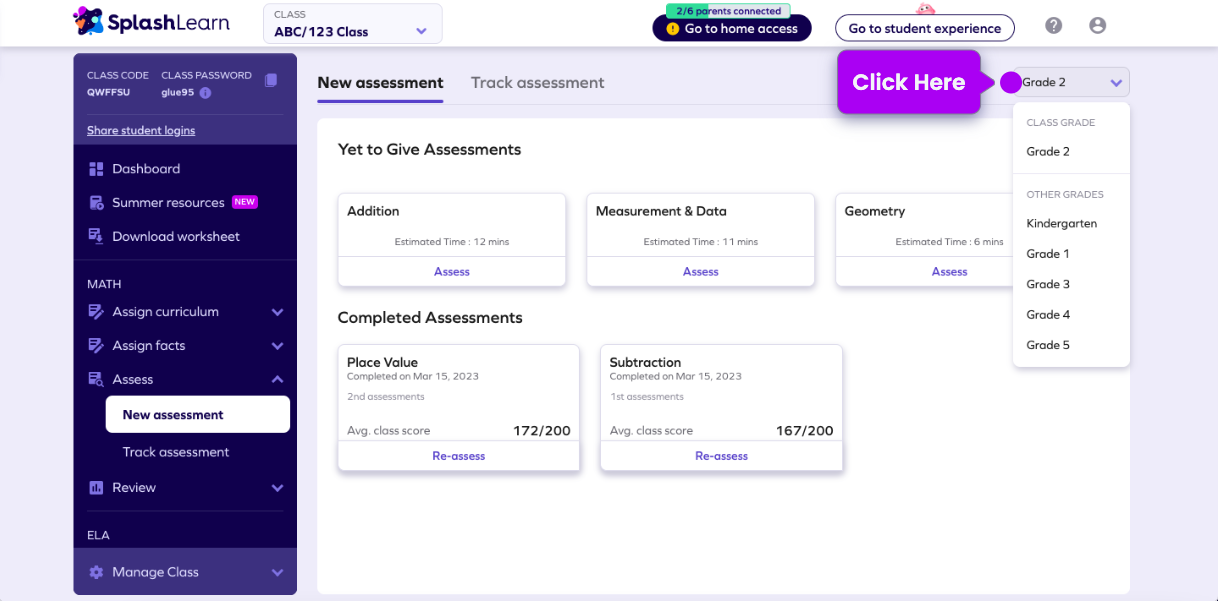Screen dimensions: 1218x601
Task: Open the help question mark icon
Action: (1053, 26)
